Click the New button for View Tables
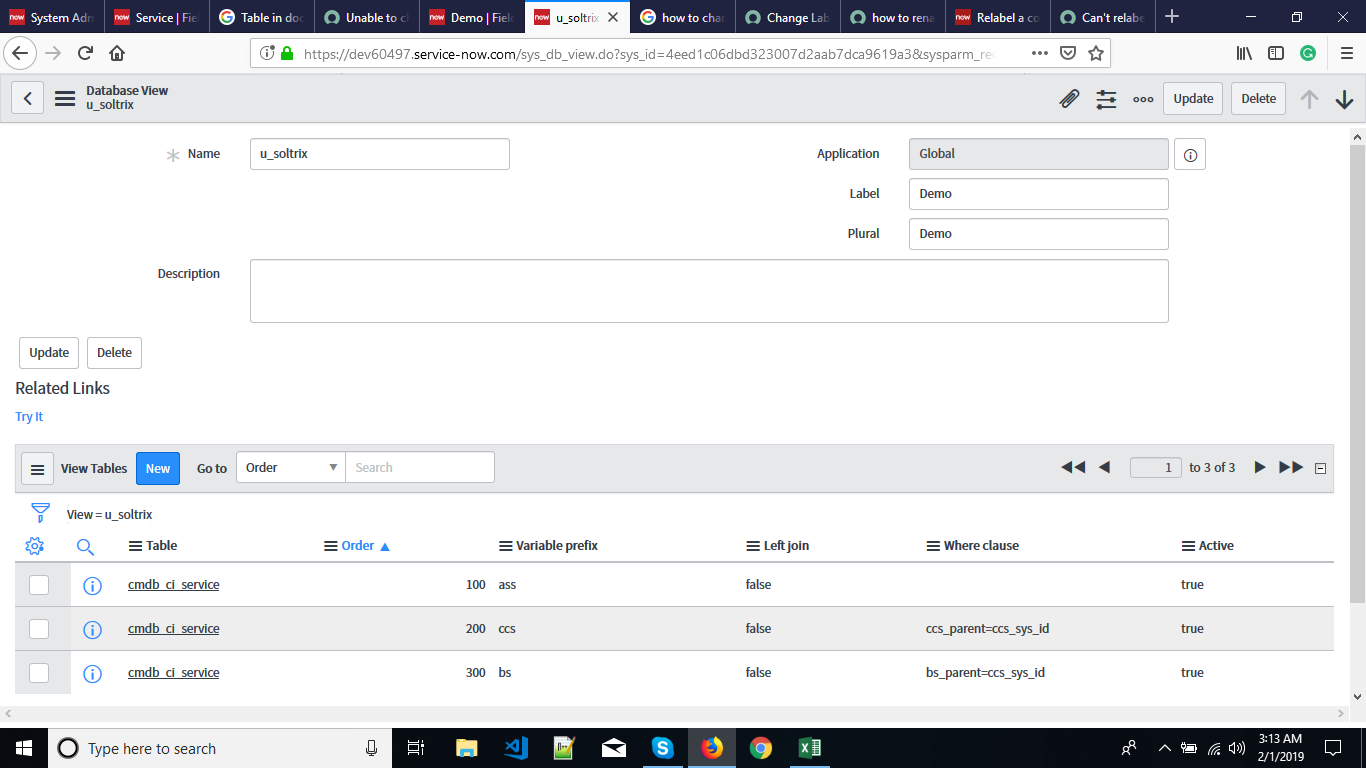This screenshot has height=768, width=1366. click(158, 468)
